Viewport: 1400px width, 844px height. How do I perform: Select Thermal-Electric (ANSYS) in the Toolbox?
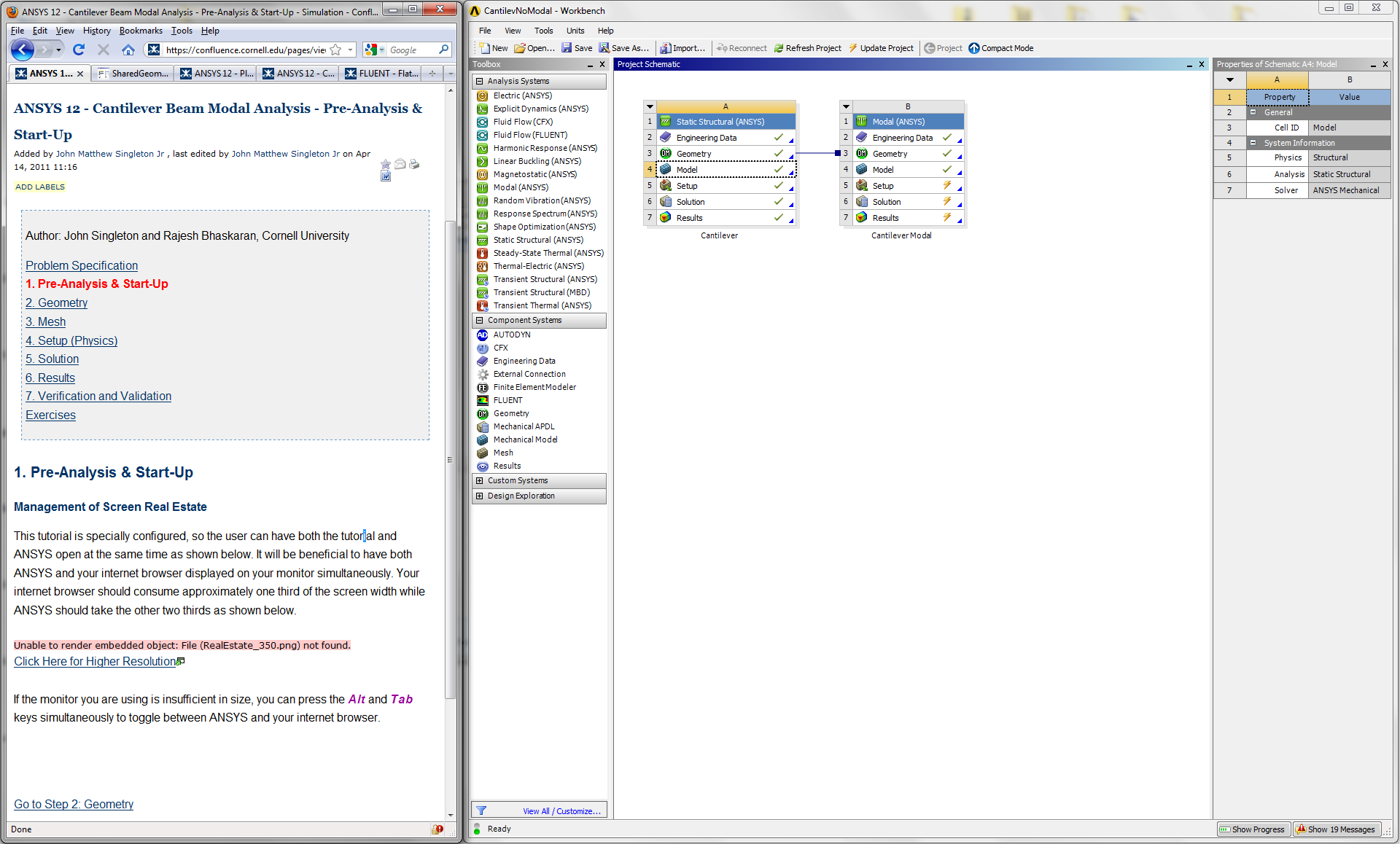click(x=538, y=266)
